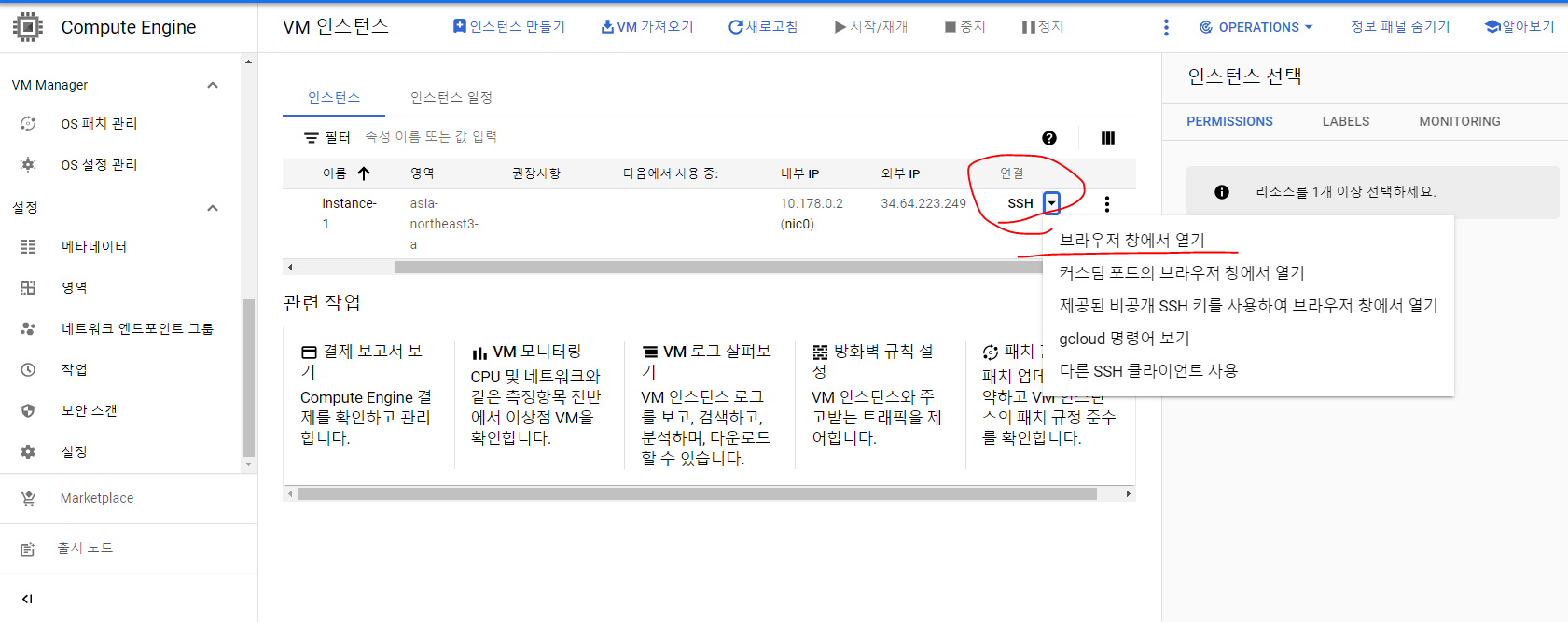Switch to 인스턴스 tab
1568x622 pixels.
(x=334, y=98)
